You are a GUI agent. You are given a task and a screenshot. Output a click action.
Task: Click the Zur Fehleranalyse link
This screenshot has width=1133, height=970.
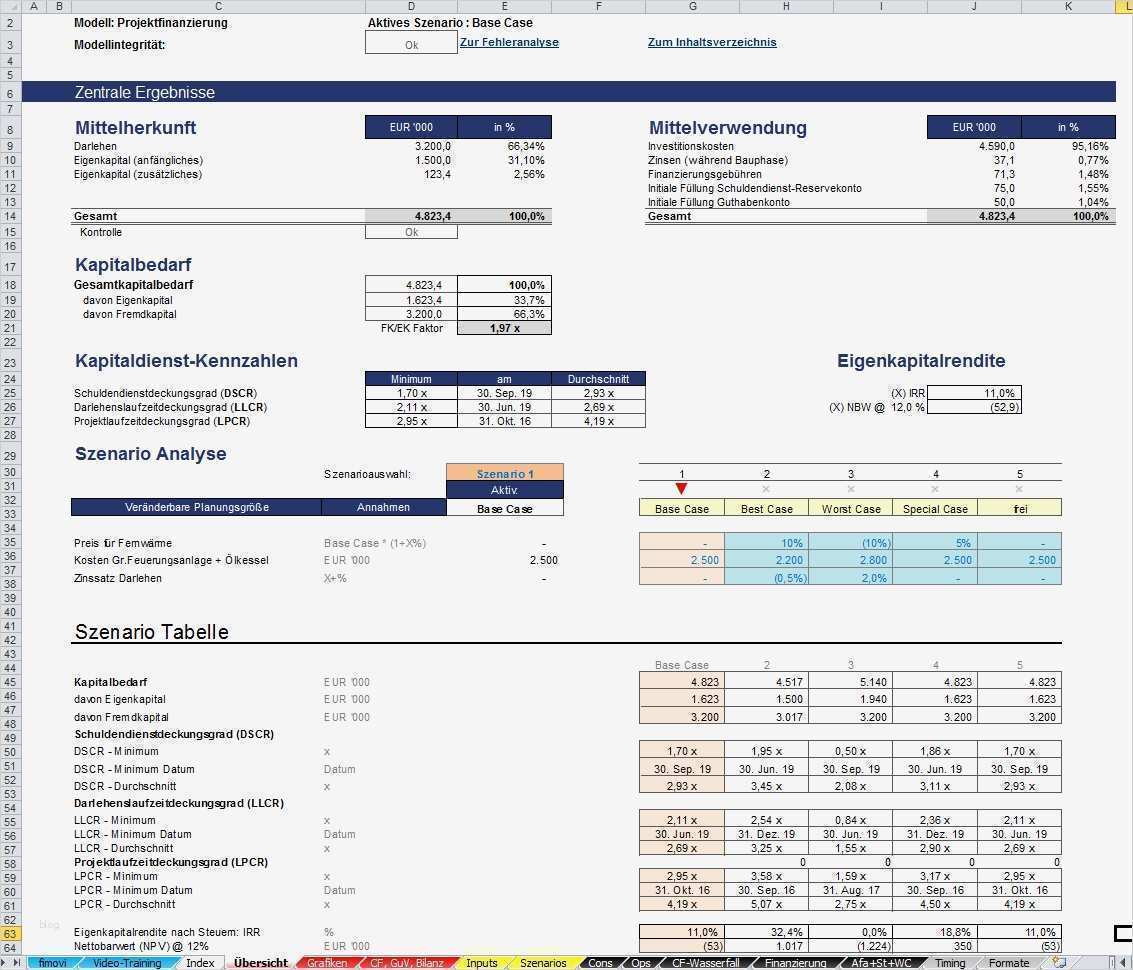[x=509, y=42]
